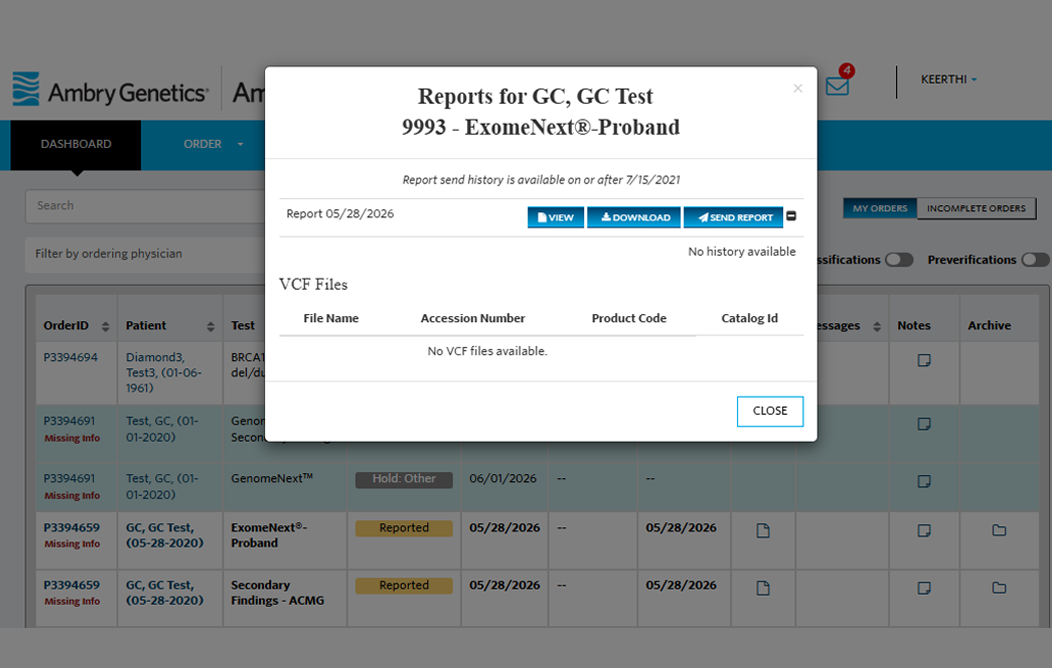Open report document icon for Secondary Findings row

click(763, 588)
